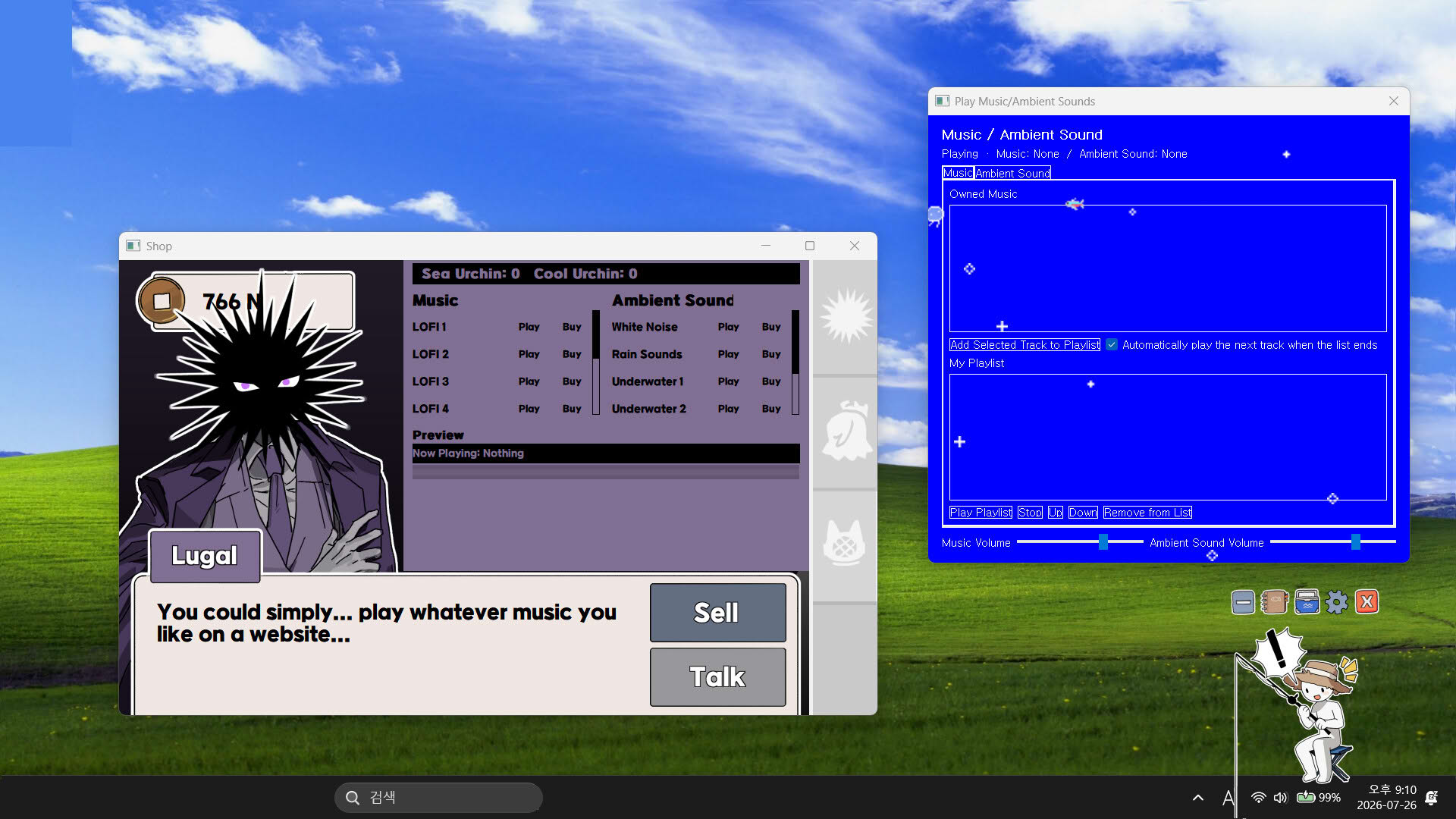
Task: Open the cat-shaped shop icon
Action: click(844, 543)
